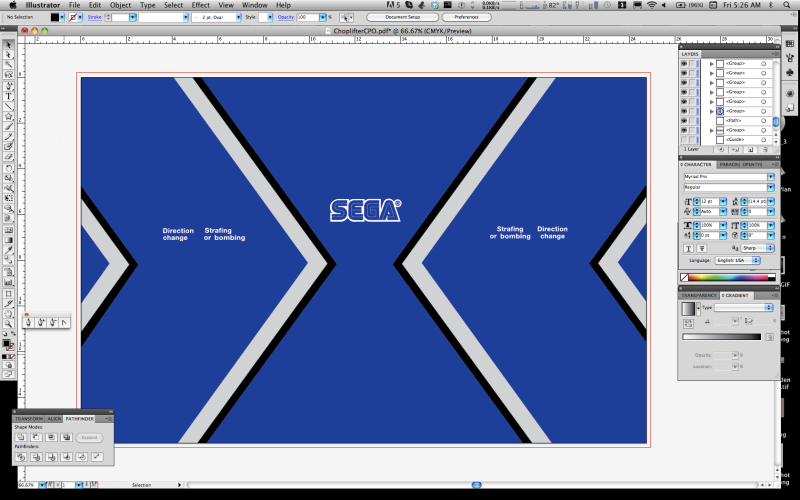Pick a color from spectrum bar
The height and width of the screenshot is (500, 800).
pyautogui.click(x=728, y=278)
